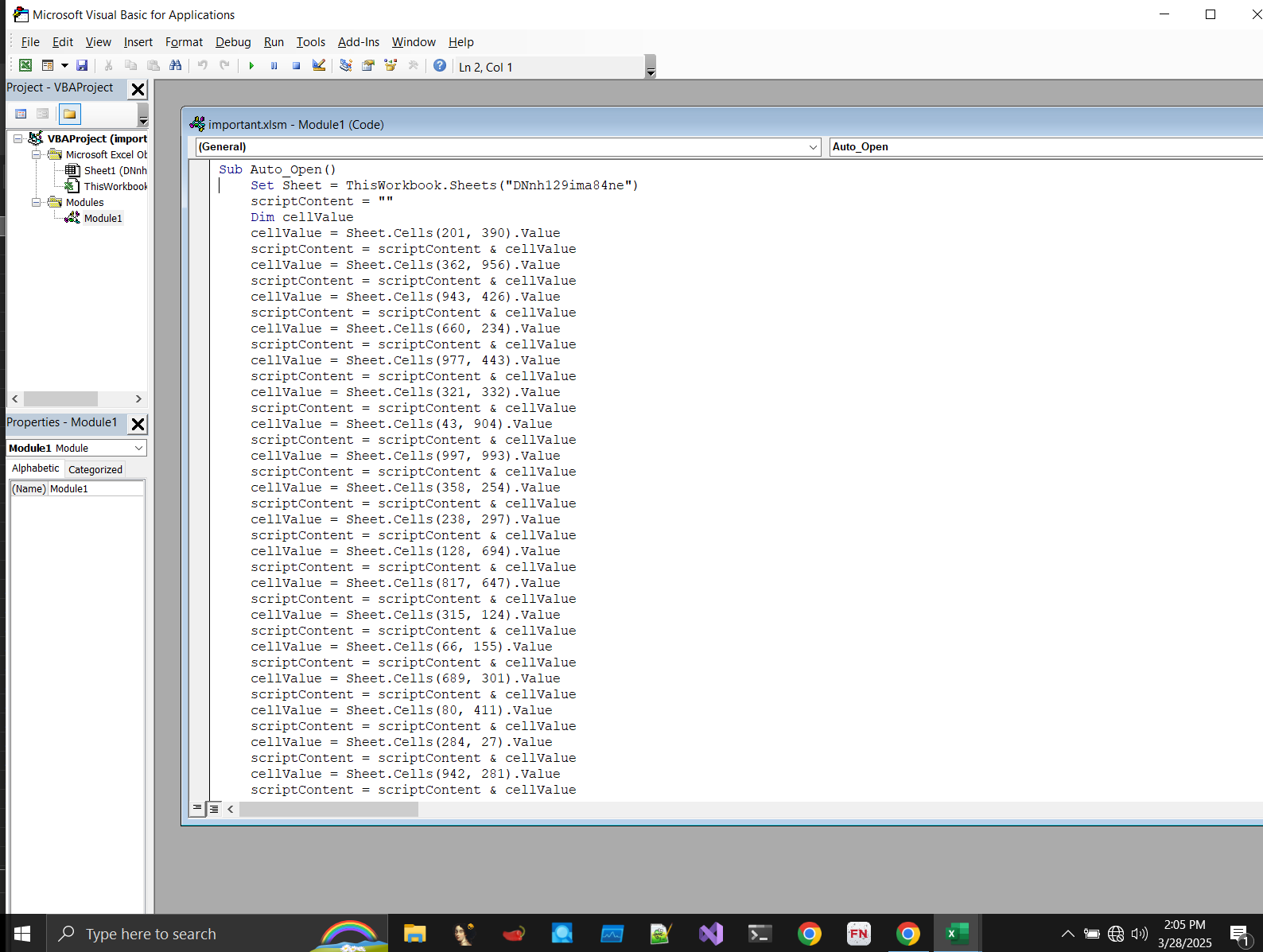Open Standard toolbar options arrow
Image resolution: width=1263 pixels, height=952 pixels.
coord(651,67)
